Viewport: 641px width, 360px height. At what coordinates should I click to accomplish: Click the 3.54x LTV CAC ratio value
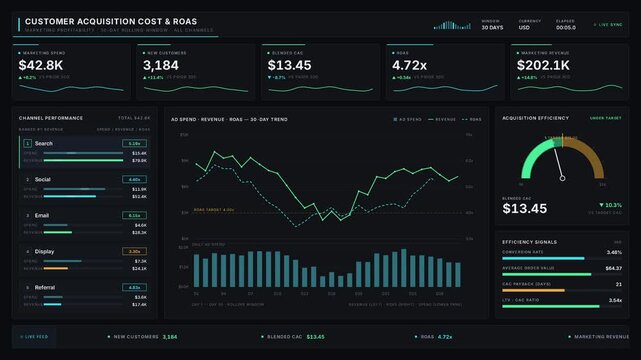(615, 300)
